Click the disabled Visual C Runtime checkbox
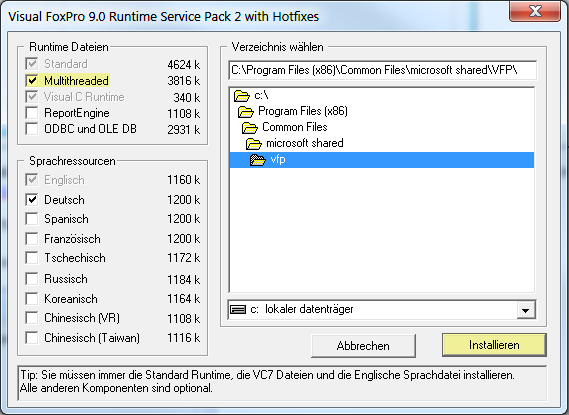The image size is (569, 415). [32, 96]
